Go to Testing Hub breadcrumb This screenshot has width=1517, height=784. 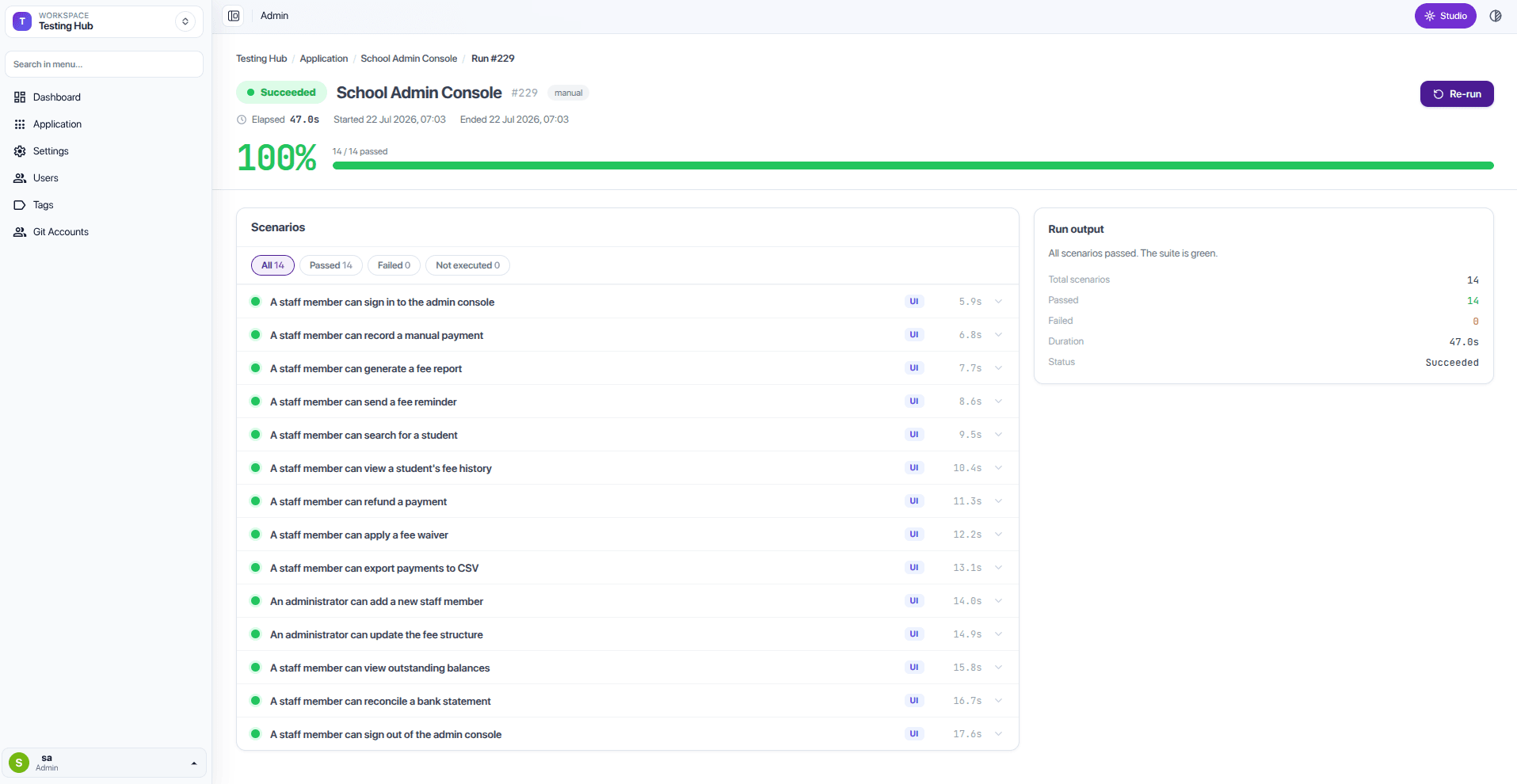[x=261, y=59]
